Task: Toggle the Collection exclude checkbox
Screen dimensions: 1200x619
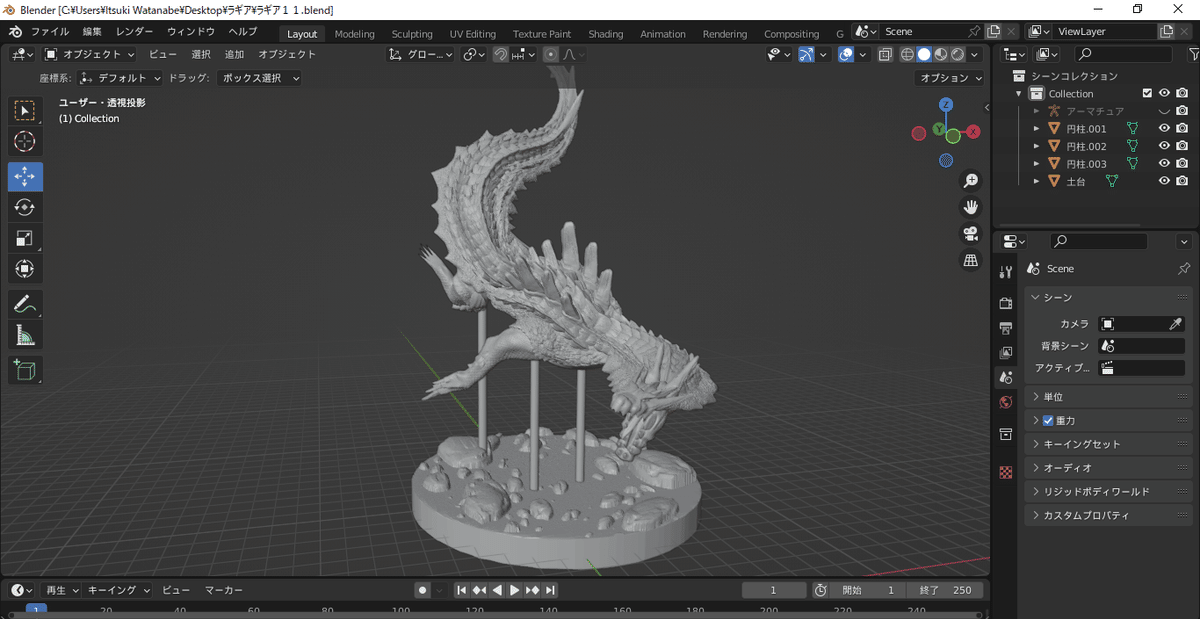Action: (1148, 93)
